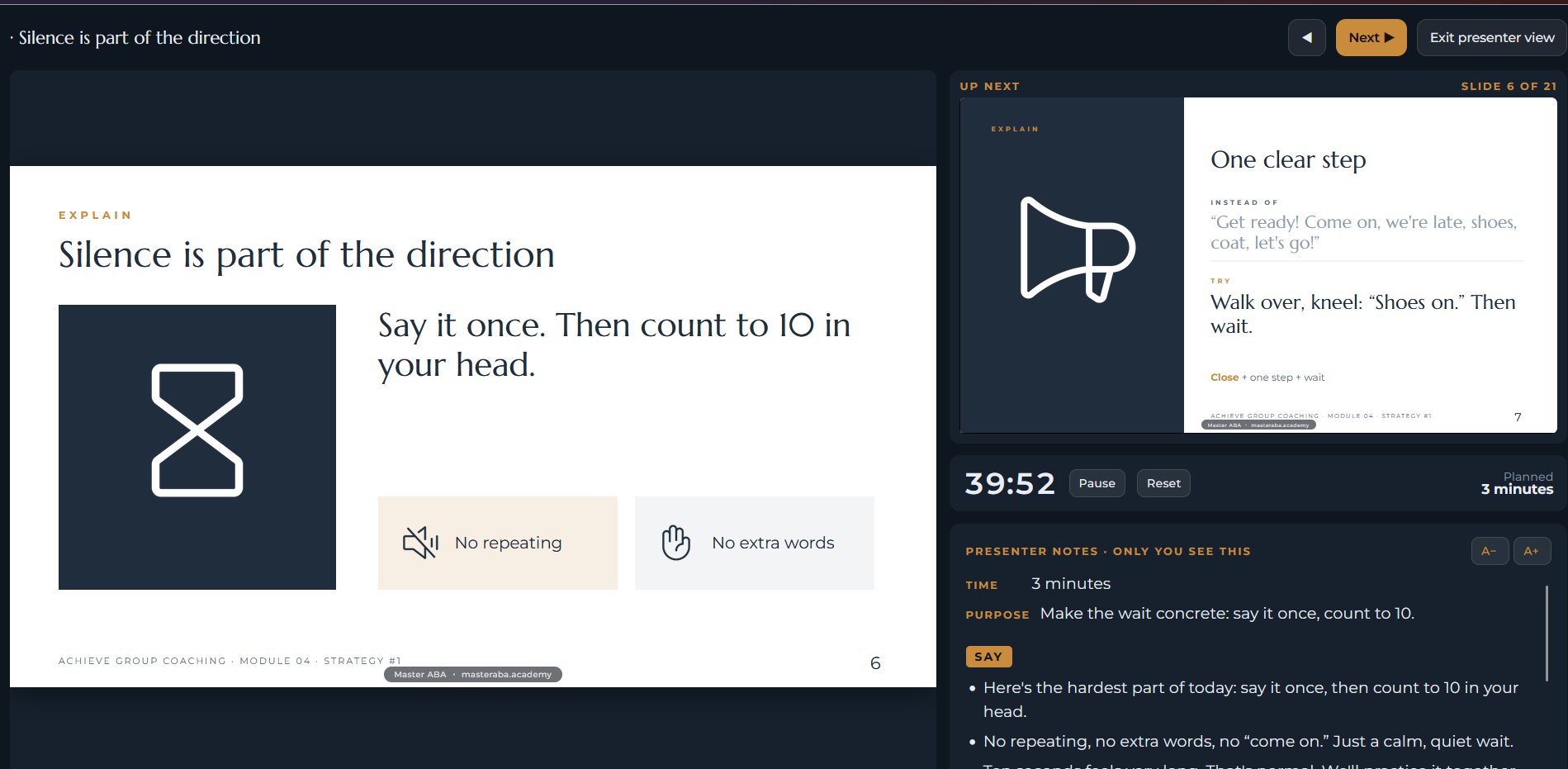Click 'SLIDE 6 OF 21' indicator
The width and height of the screenshot is (1568, 769).
pos(1509,86)
